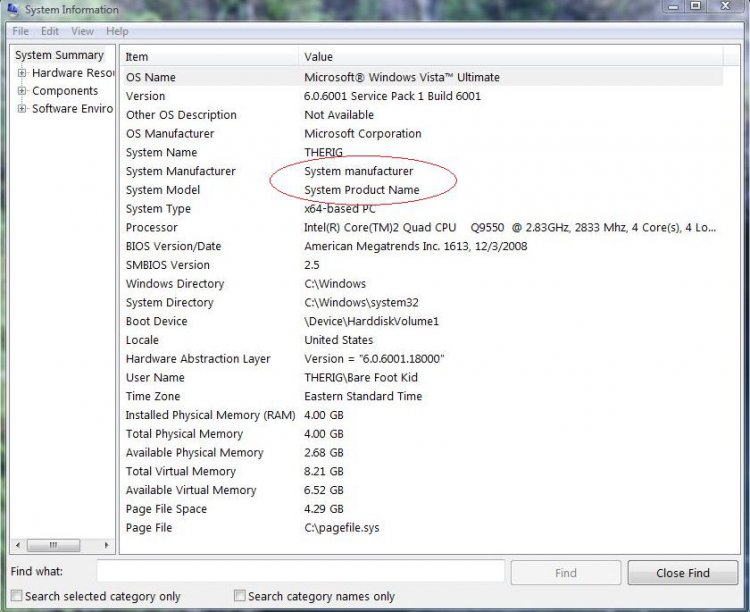750x612 pixels.
Task: Click the Eastern Standard Time value
Action: pyautogui.click(x=363, y=396)
